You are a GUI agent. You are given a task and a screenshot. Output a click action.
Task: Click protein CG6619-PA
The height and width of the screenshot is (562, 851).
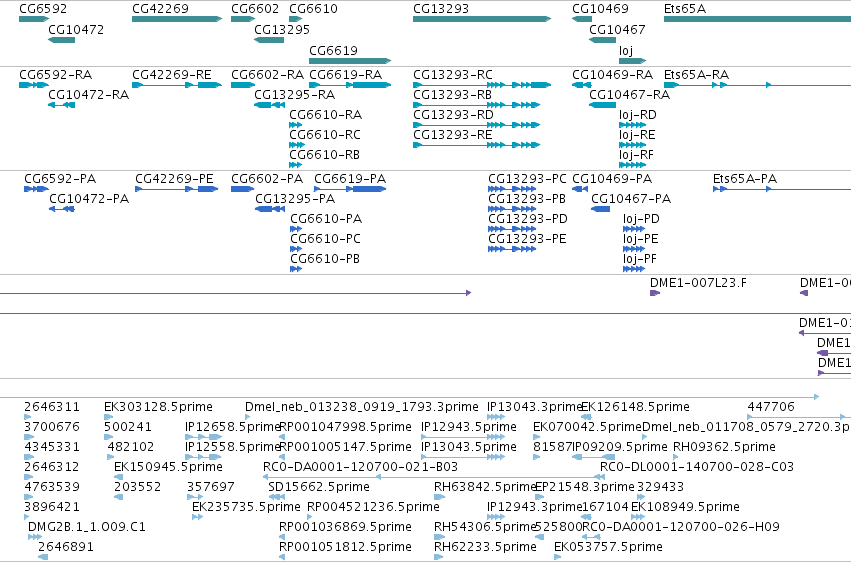tap(350, 178)
